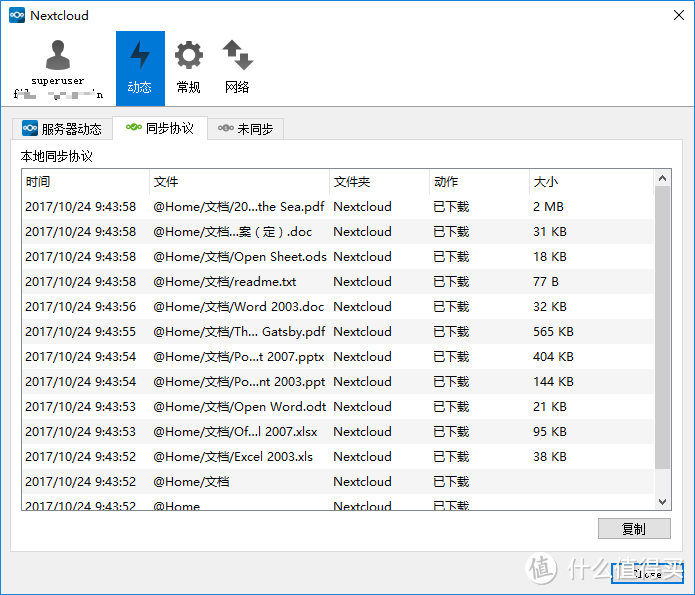Open the 网络 network arrows icon
Screen dimensions: 695x595
pos(237,69)
